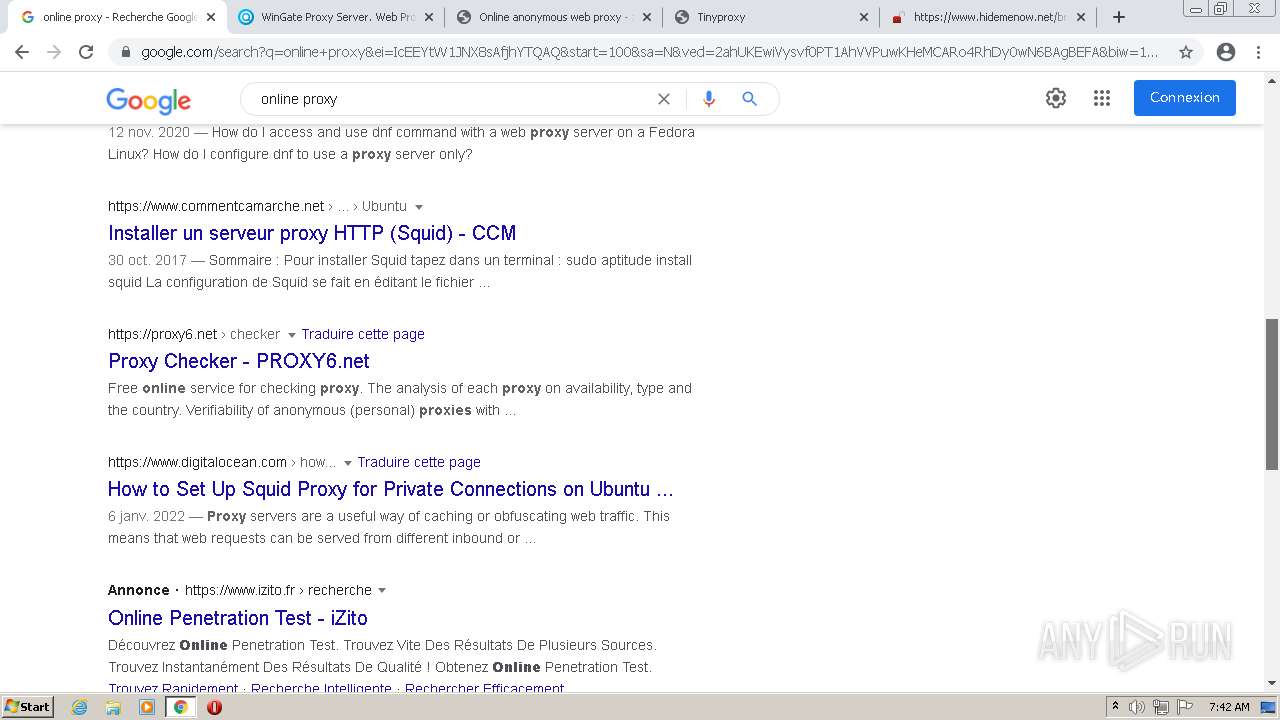
Task: Open the Windows Start menu
Action: point(28,707)
